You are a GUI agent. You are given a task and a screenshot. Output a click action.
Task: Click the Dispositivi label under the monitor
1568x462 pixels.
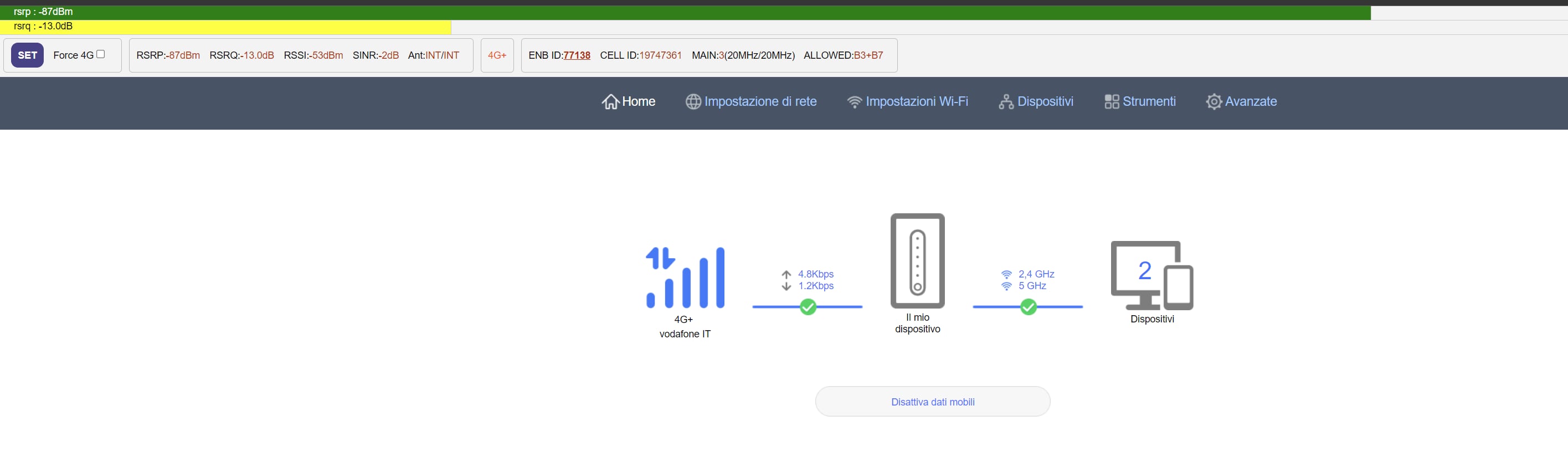[x=1151, y=319]
